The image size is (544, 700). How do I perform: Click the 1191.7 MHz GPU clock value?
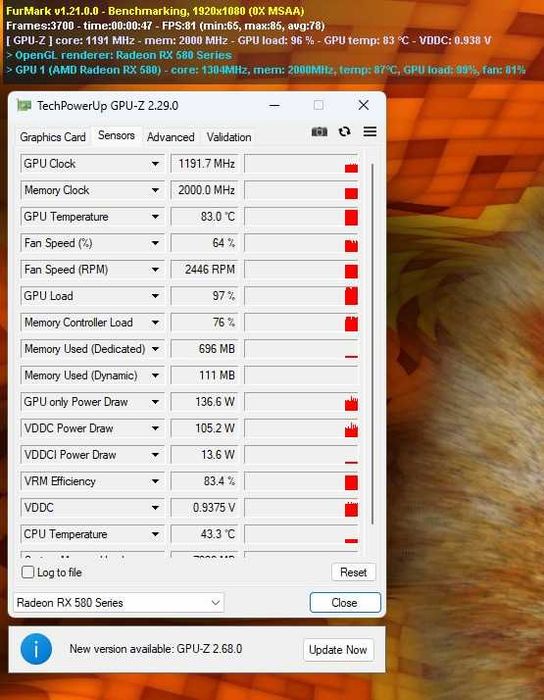(x=205, y=164)
